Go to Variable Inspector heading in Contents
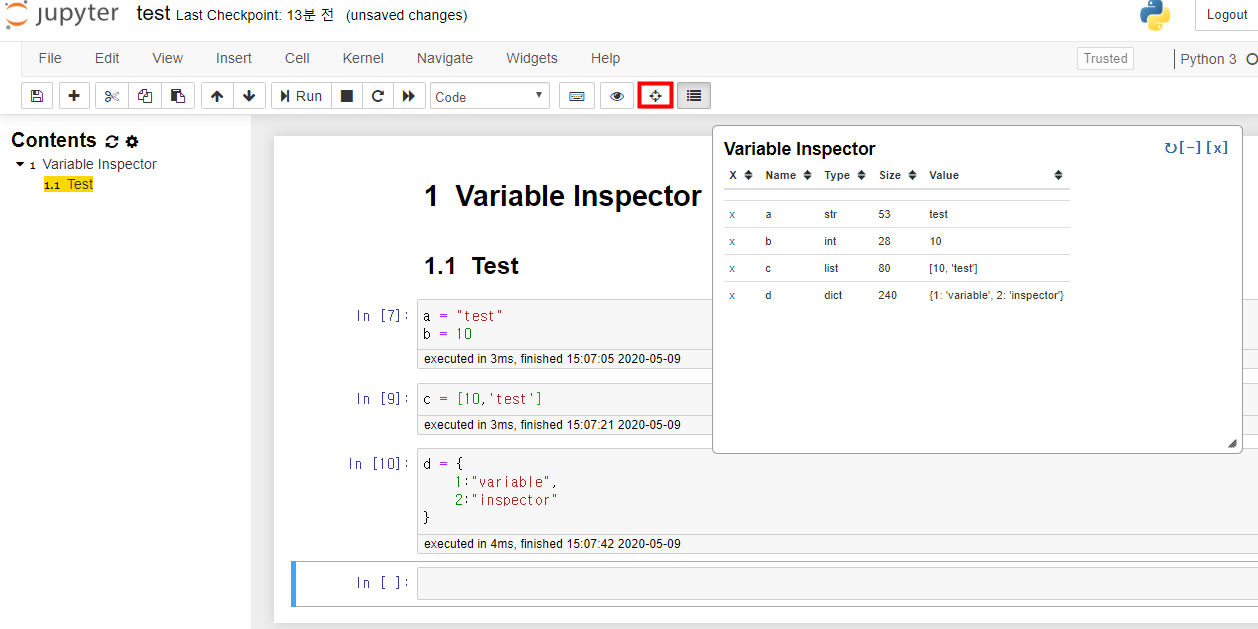The height and width of the screenshot is (629, 1258). [x=99, y=164]
